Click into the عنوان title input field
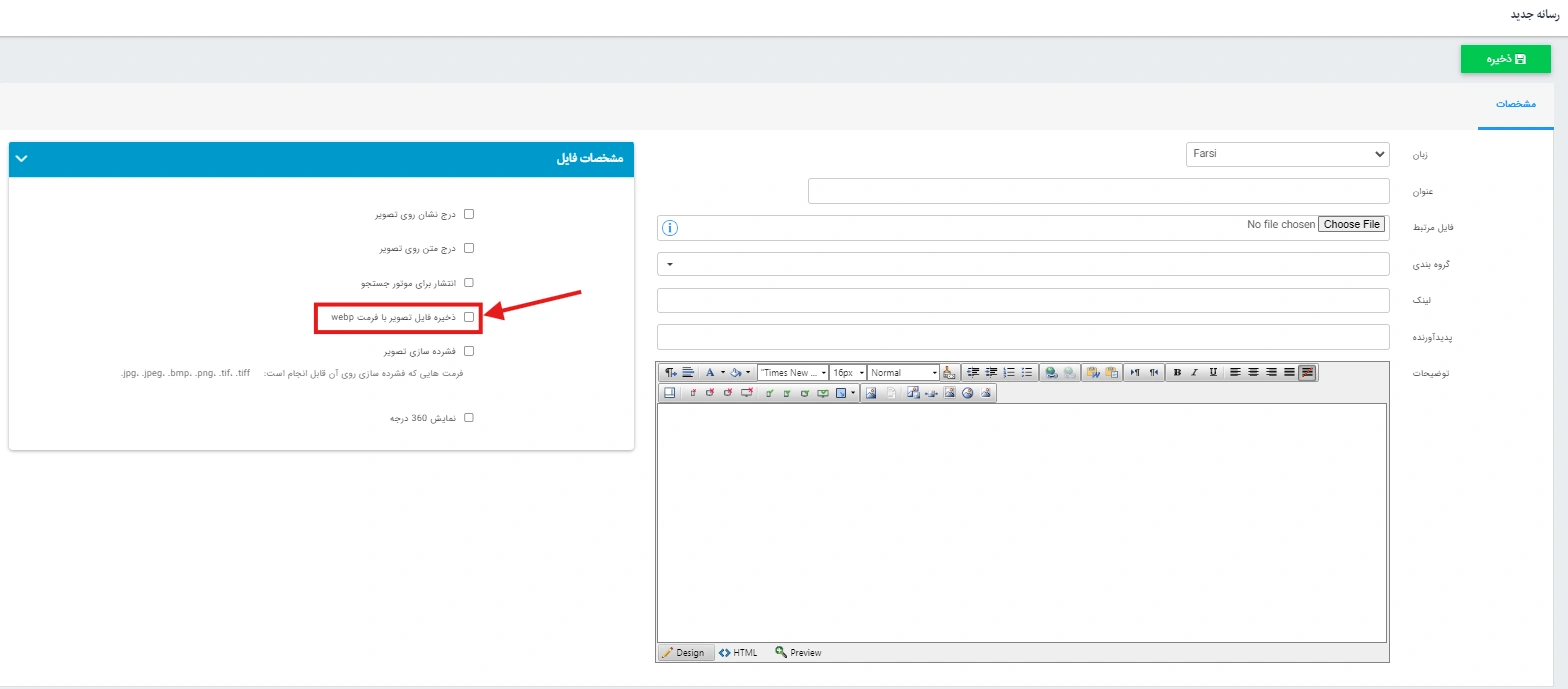Image resolution: width=1568 pixels, height=689 pixels. tap(1098, 191)
